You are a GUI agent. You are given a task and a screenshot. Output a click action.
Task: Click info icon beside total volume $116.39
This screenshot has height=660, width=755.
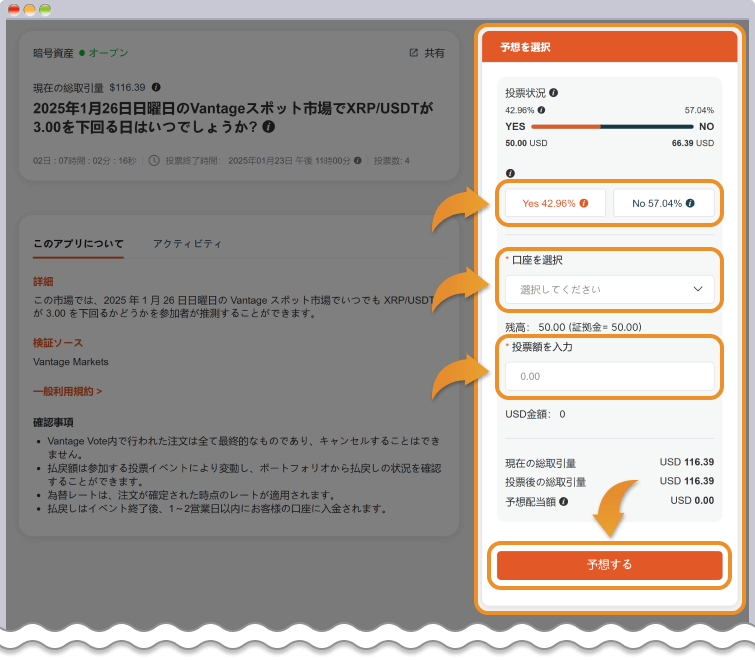click(x=156, y=87)
